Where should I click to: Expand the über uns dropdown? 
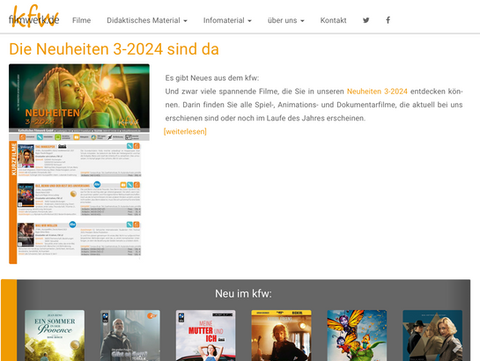click(x=286, y=20)
